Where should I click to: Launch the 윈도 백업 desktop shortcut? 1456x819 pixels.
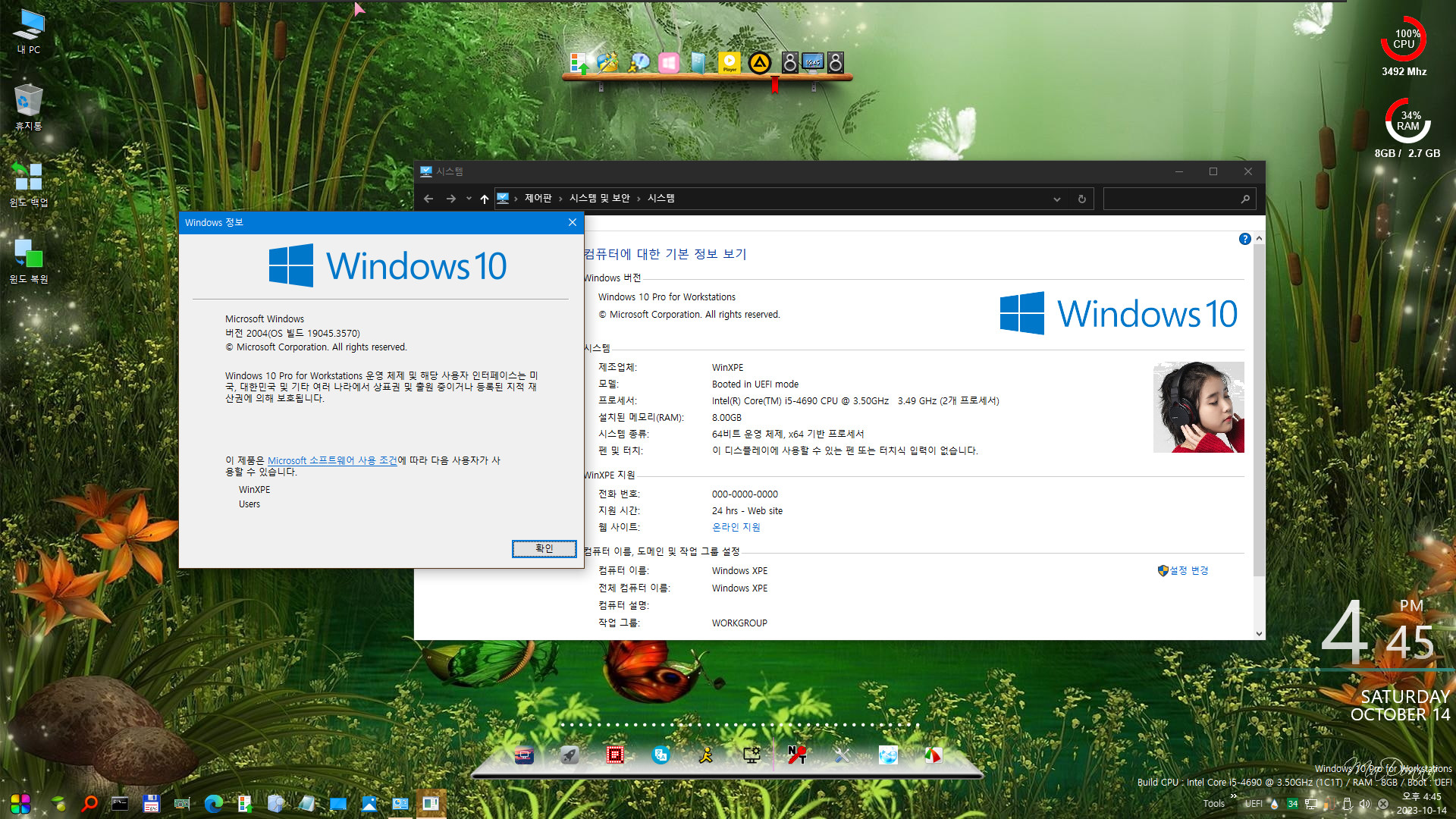coord(29,184)
